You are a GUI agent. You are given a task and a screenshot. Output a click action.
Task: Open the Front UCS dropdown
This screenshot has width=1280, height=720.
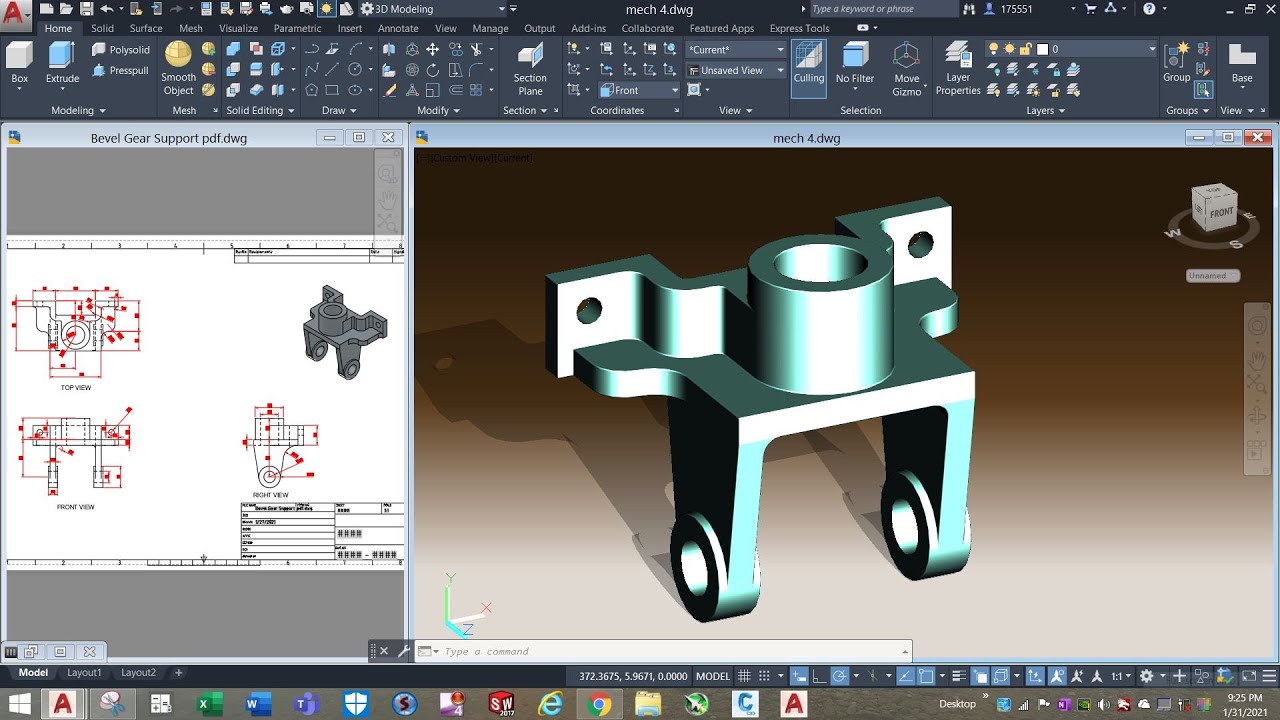click(639, 90)
